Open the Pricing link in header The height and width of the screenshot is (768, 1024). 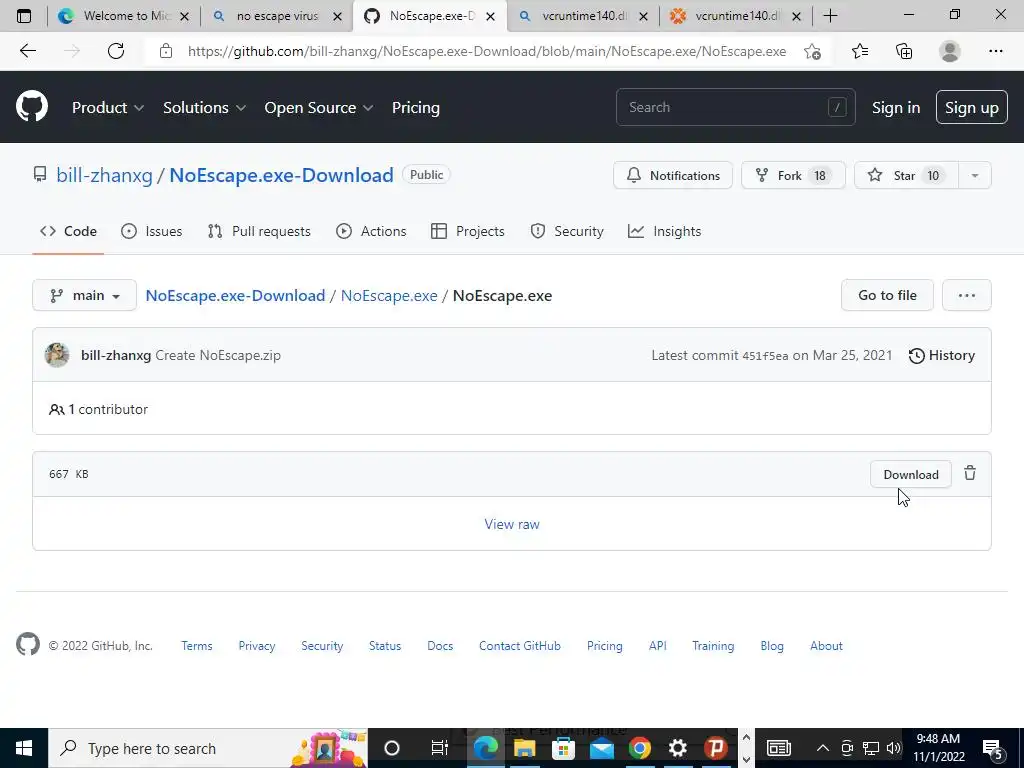coord(415,107)
